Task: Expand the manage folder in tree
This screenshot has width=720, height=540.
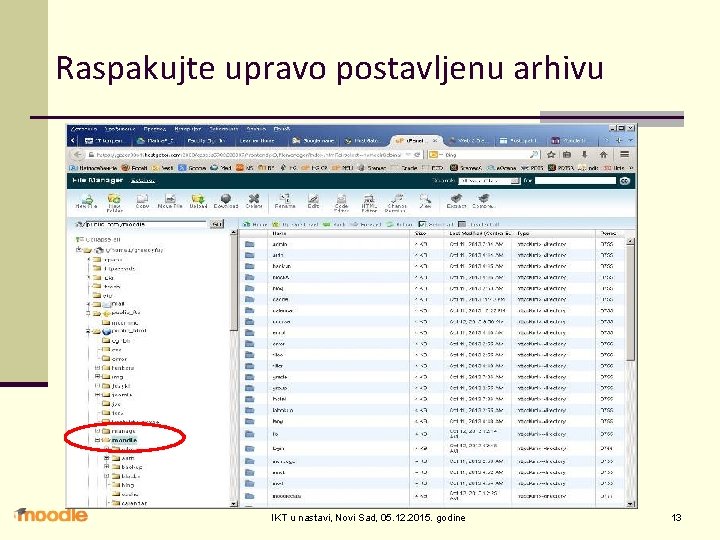Action: 97,431
